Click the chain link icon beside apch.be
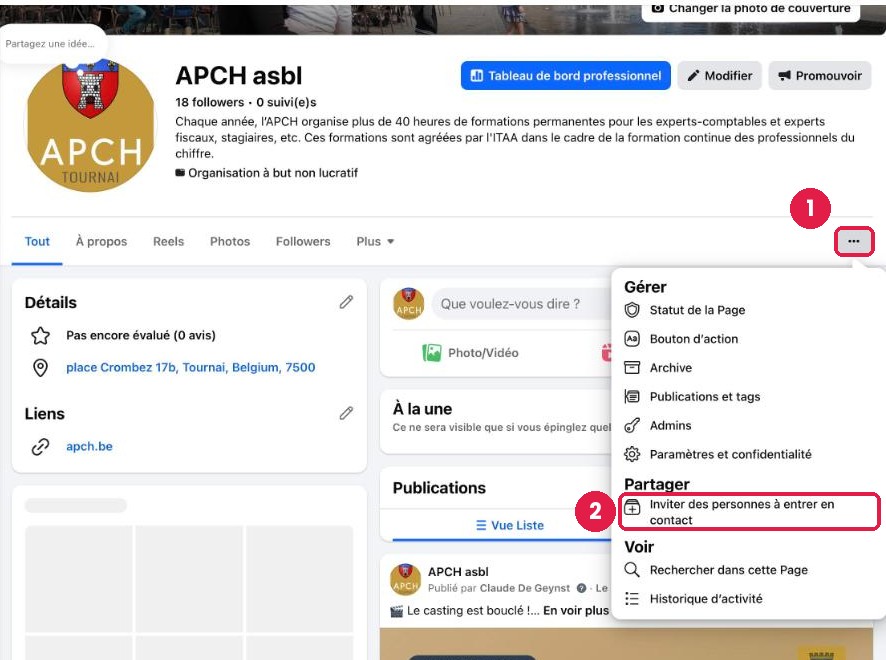 coord(40,446)
